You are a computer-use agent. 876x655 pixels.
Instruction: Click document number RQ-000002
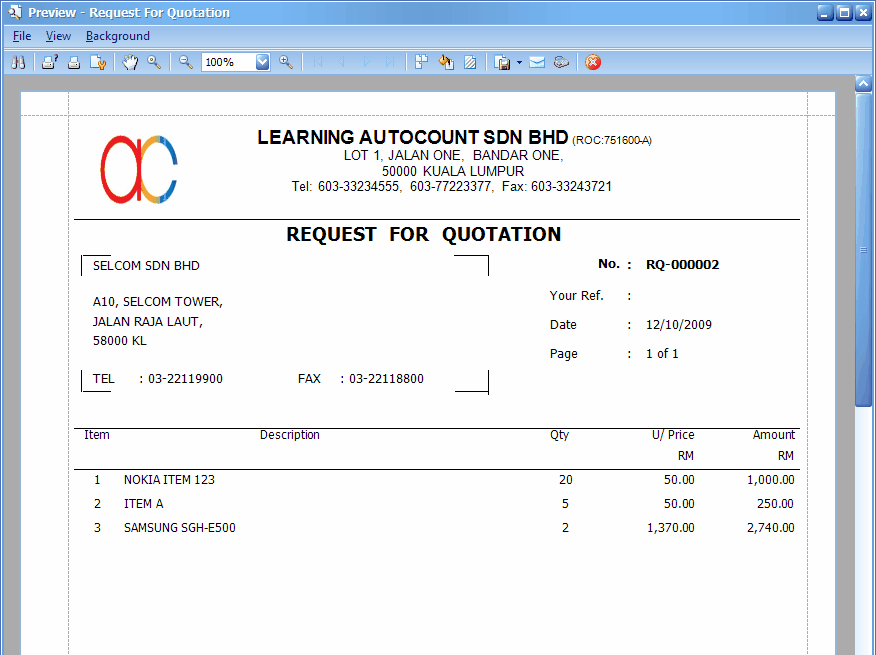point(682,264)
